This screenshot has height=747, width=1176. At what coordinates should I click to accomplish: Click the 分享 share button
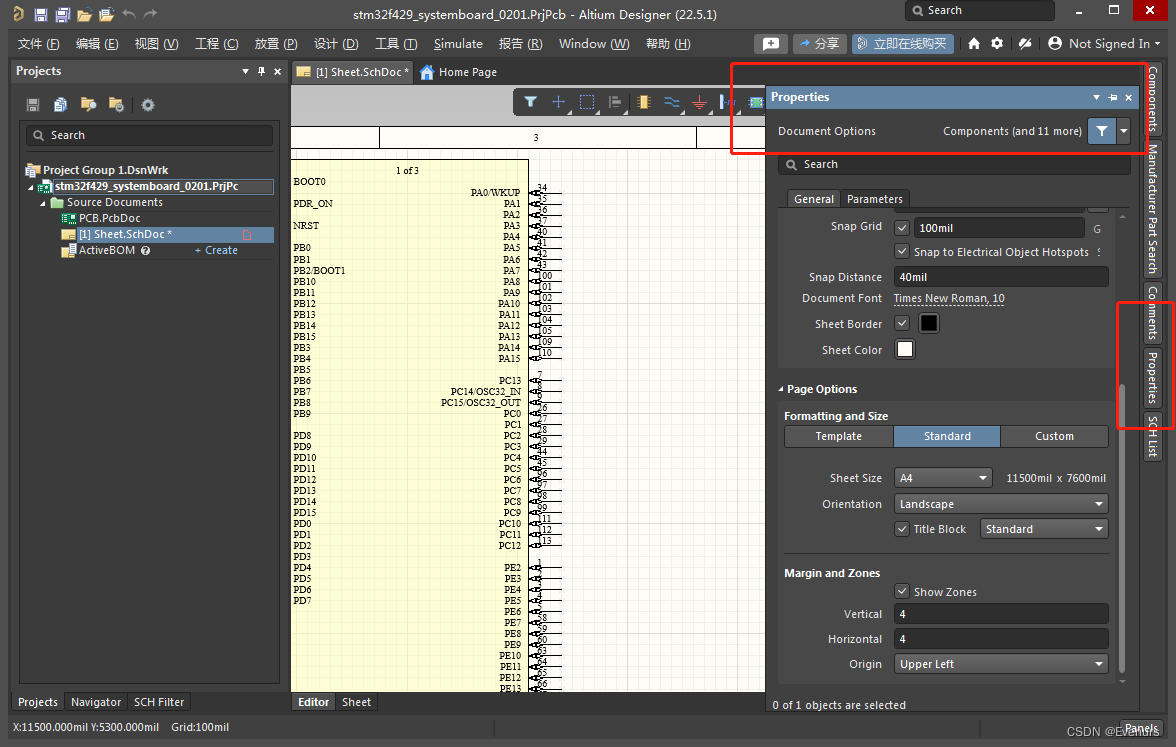tap(820, 44)
